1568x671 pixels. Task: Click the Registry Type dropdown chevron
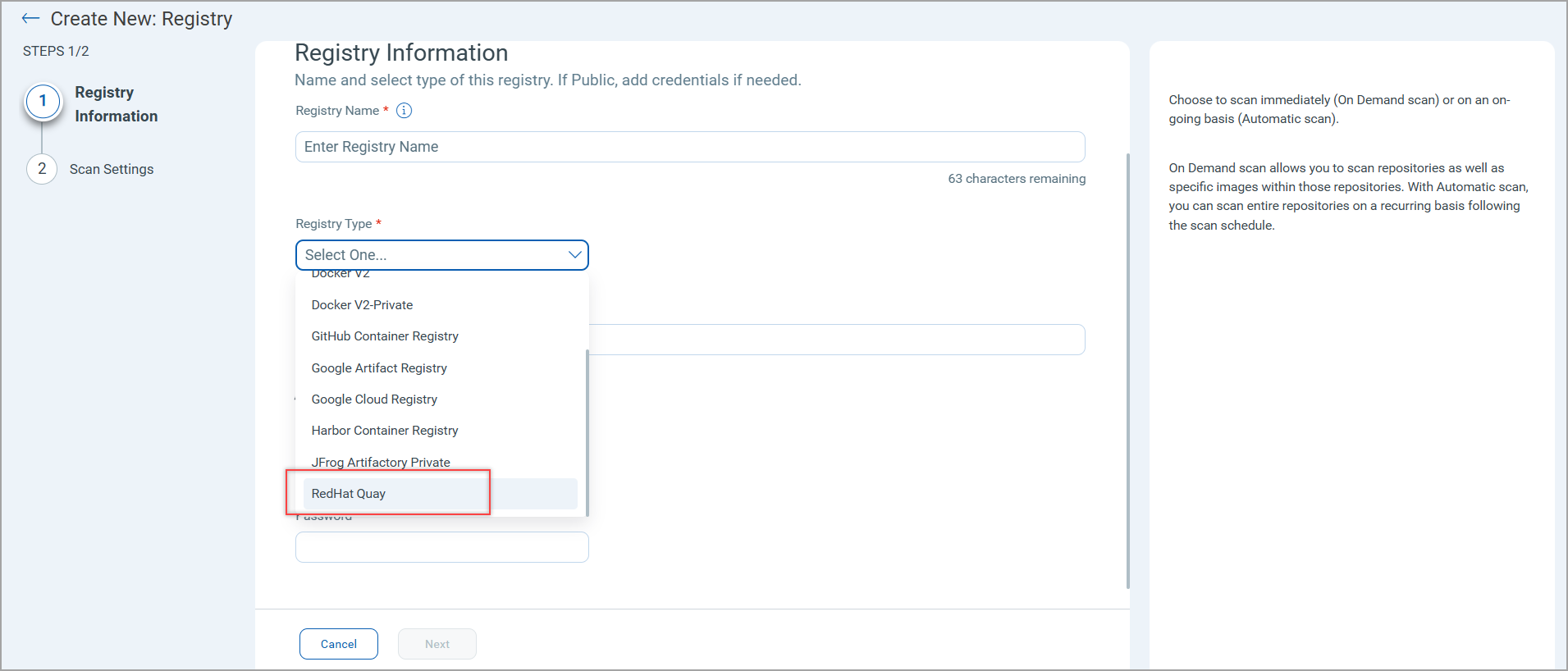(574, 255)
